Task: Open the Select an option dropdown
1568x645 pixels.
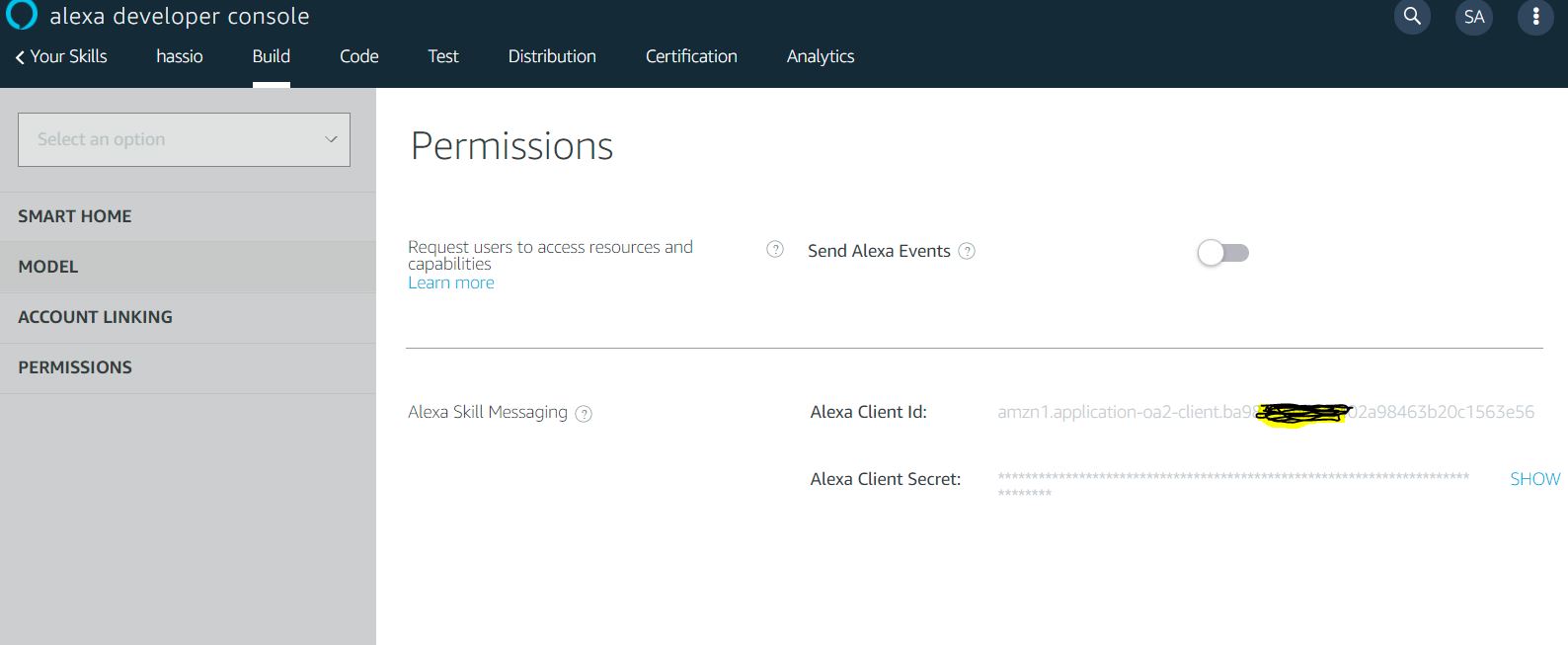Action: [x=184, y=139]
